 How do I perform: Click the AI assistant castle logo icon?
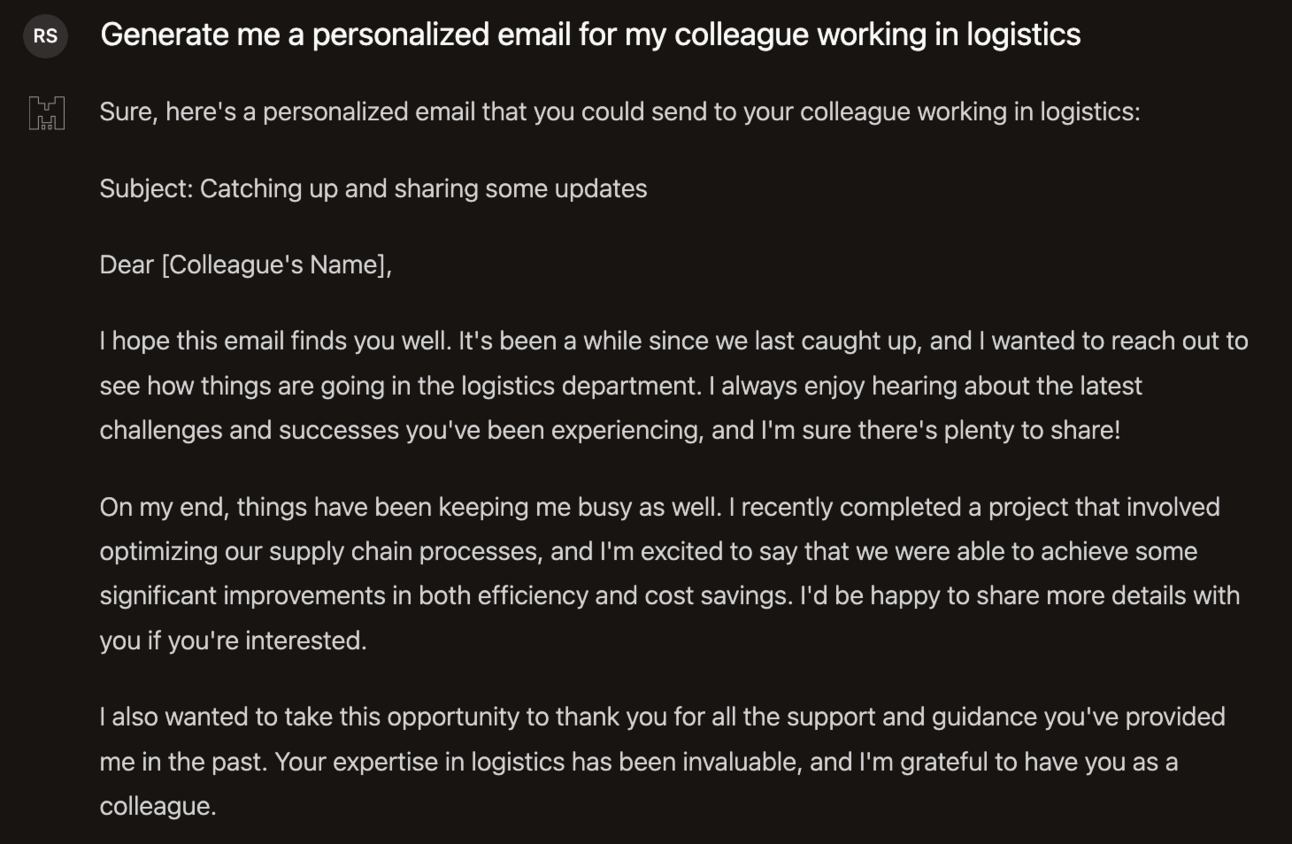(x=46, y=113)
